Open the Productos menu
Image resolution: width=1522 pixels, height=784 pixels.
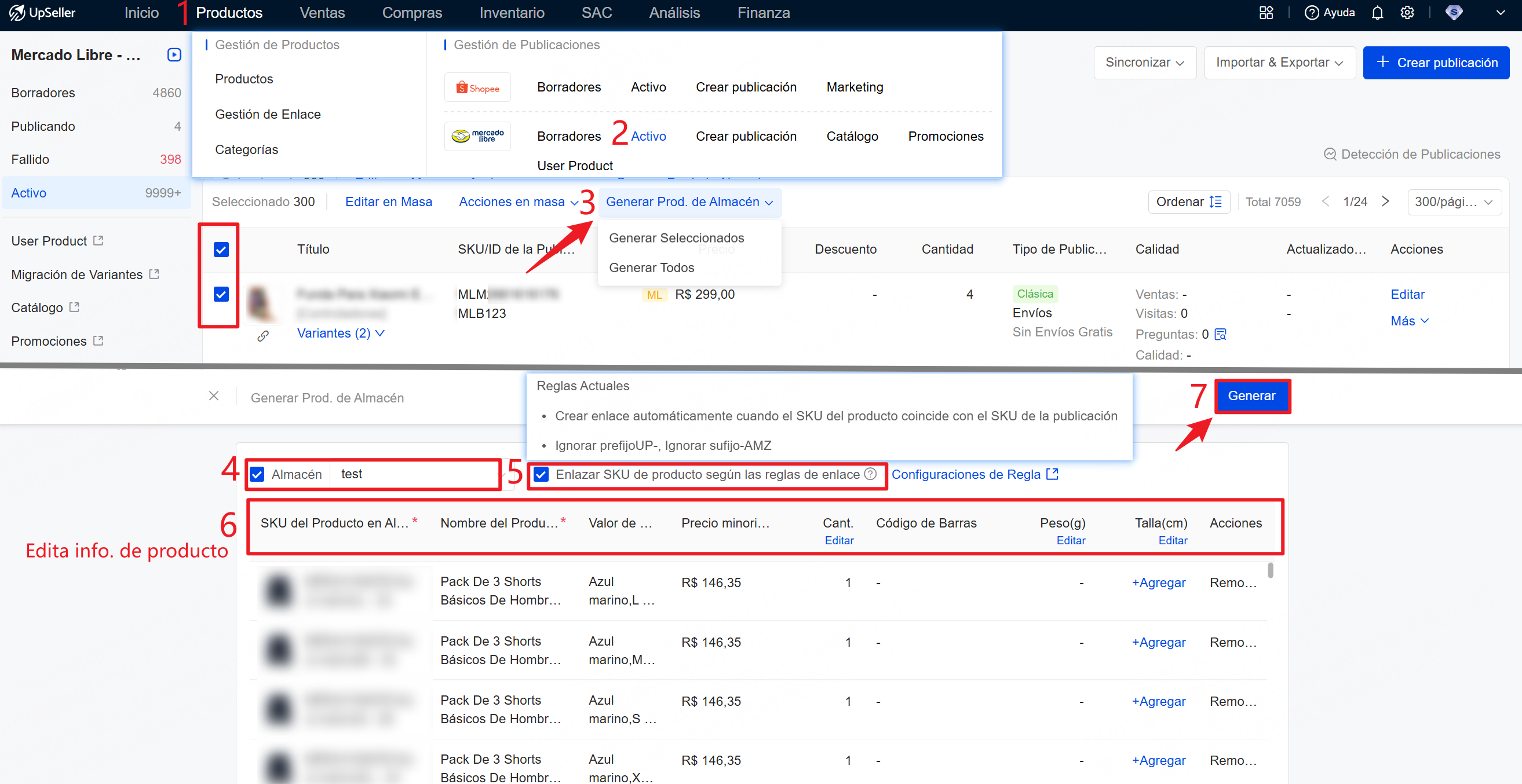[229, 12]
